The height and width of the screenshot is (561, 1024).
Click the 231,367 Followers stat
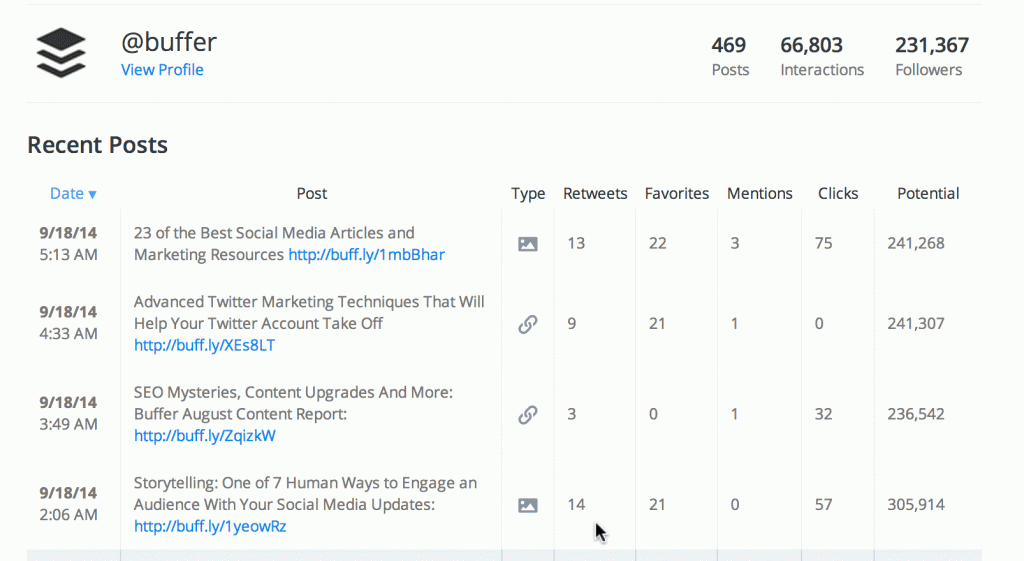tap(931, 56)
